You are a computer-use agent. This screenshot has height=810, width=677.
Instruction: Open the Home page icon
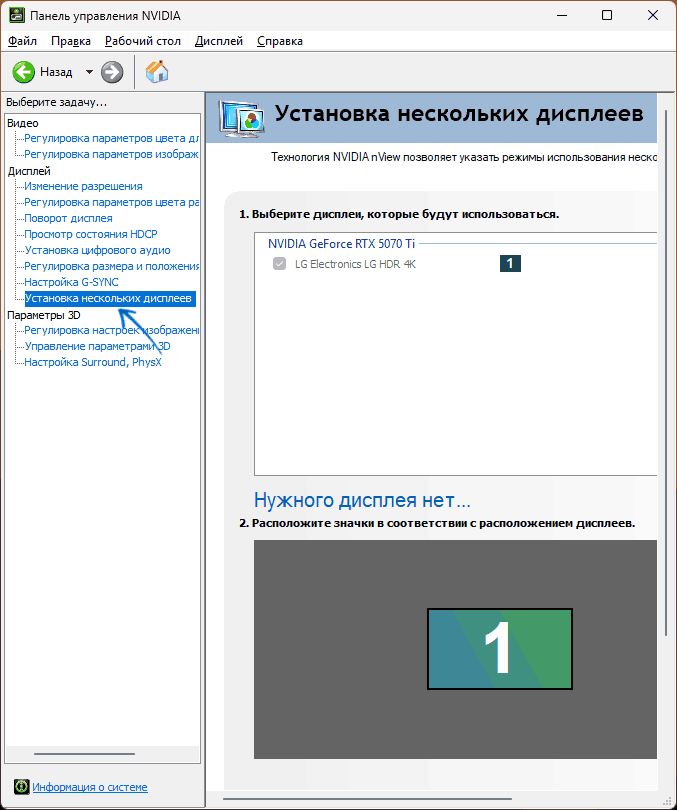pyautogui.click(x=157, y=72)
